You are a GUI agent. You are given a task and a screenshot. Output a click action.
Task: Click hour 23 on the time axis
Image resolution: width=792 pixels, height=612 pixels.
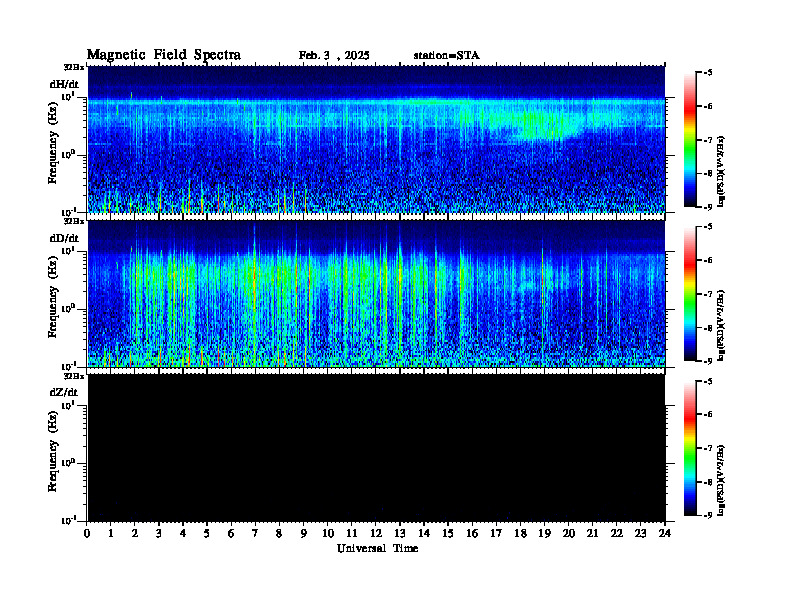(640, 533)
